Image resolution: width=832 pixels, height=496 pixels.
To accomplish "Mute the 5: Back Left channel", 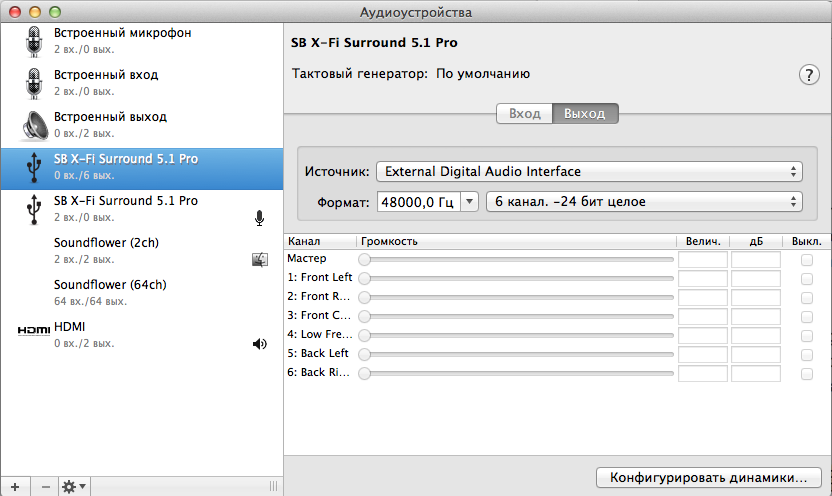I will point(807,354).
